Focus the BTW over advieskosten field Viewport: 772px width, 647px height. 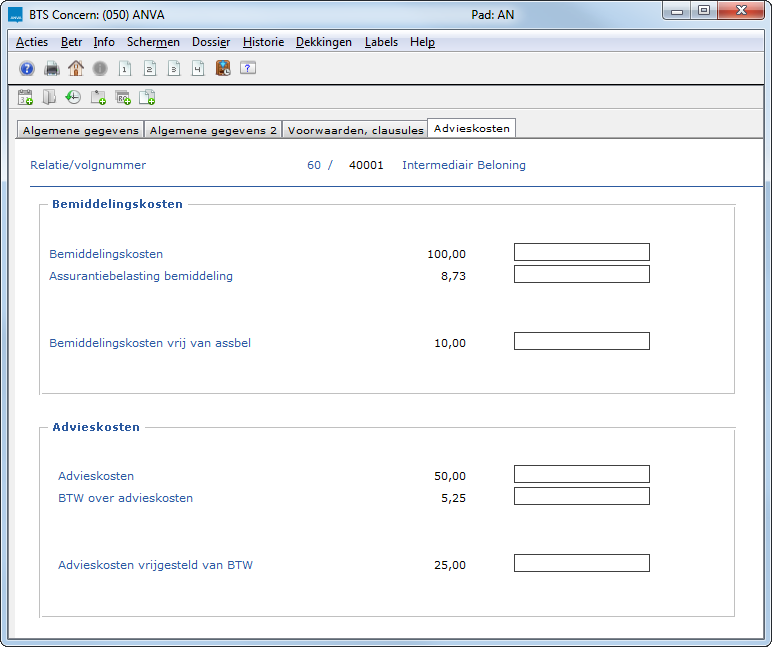click(581, 496)
